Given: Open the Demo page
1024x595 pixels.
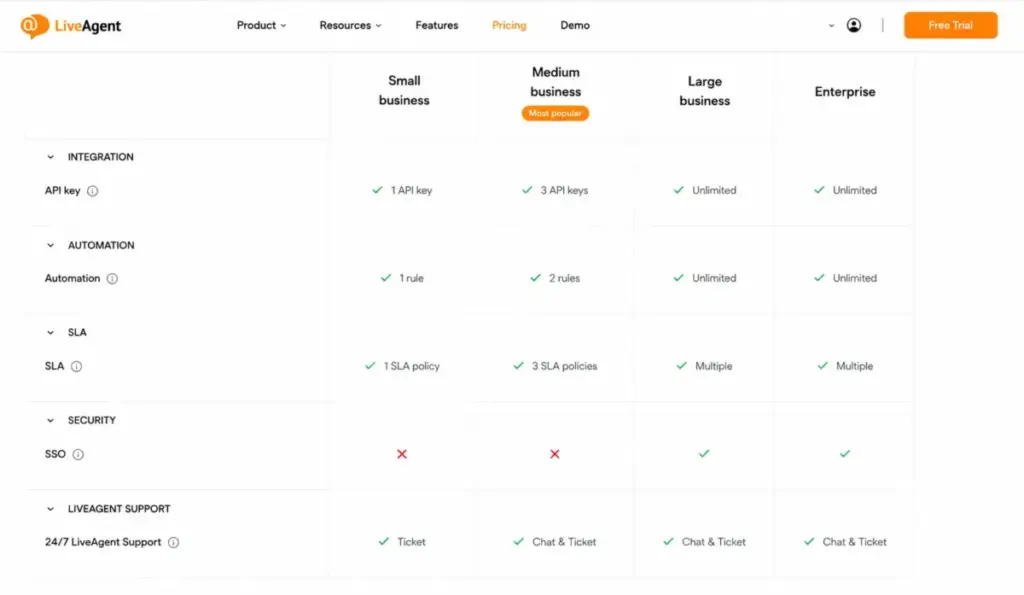Looking at the screenshot, I should pos(575,25).
